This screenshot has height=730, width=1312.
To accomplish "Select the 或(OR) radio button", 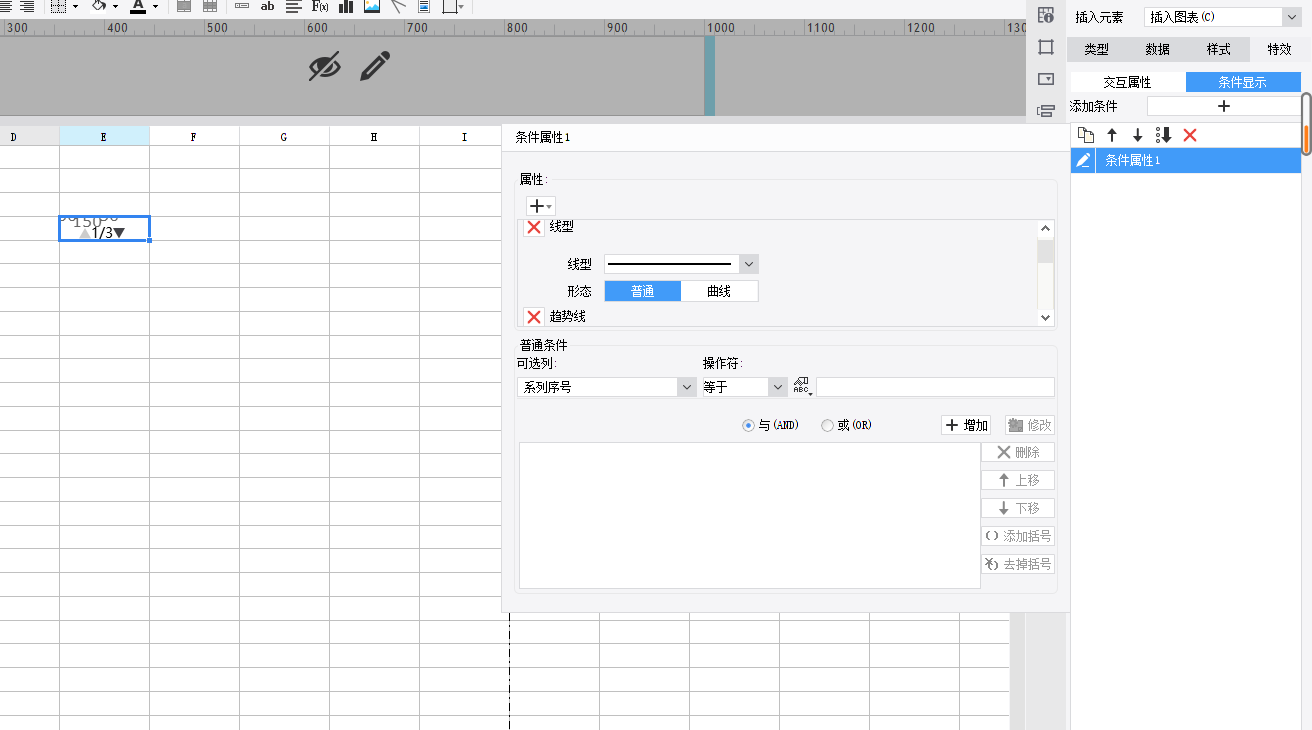I will pyautogui.click(x=827, y=425).
